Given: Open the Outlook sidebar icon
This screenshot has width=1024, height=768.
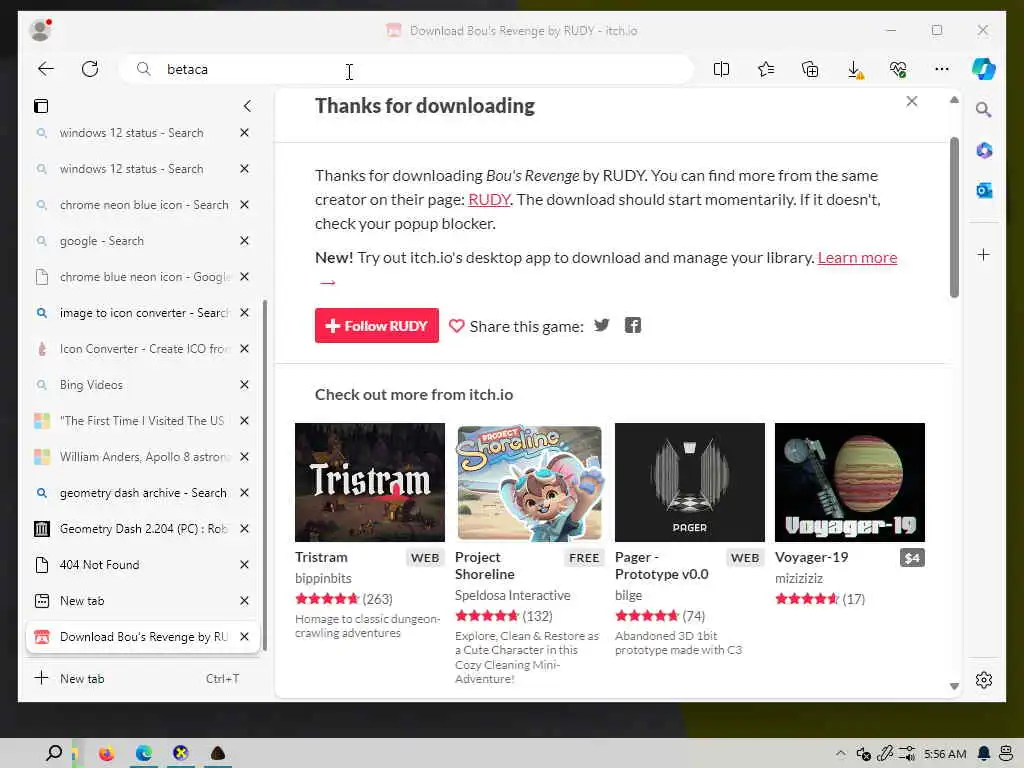Looking at the screenshot, I should click(984, 190).
